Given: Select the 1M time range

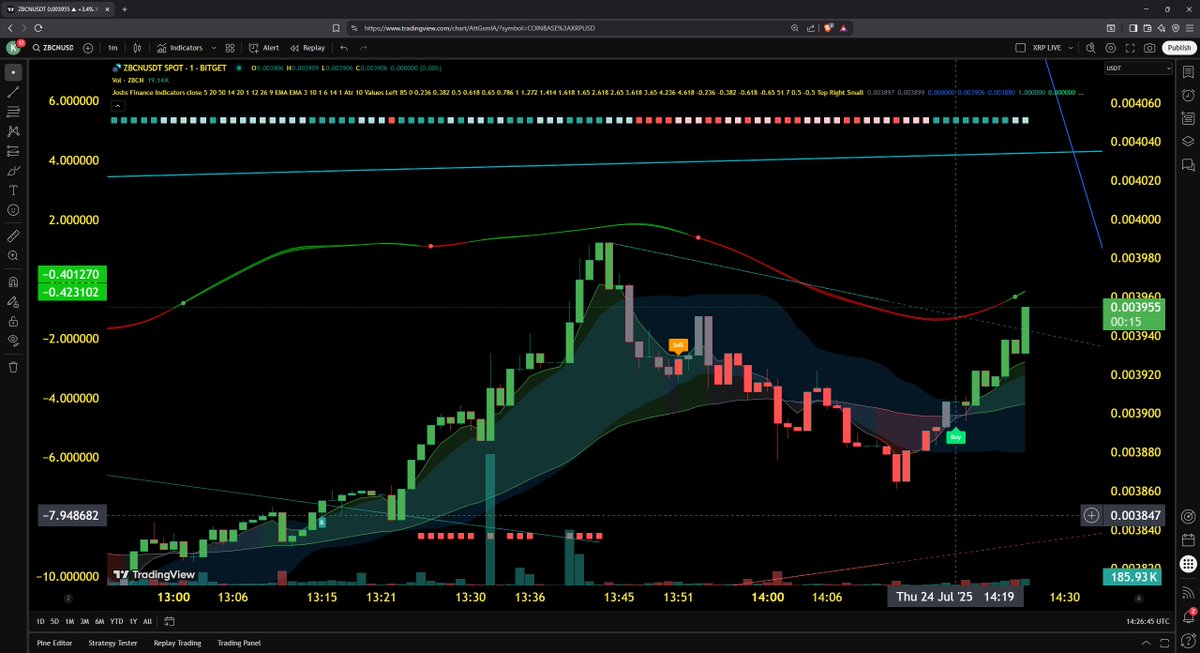Looking at the screenshot, I should [69, 621].
